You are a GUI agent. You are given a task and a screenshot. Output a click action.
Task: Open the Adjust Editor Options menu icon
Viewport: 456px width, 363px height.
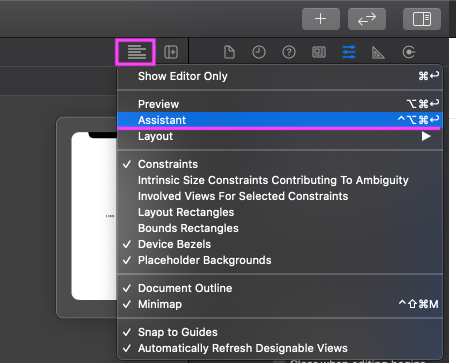[x=137, y=52]
